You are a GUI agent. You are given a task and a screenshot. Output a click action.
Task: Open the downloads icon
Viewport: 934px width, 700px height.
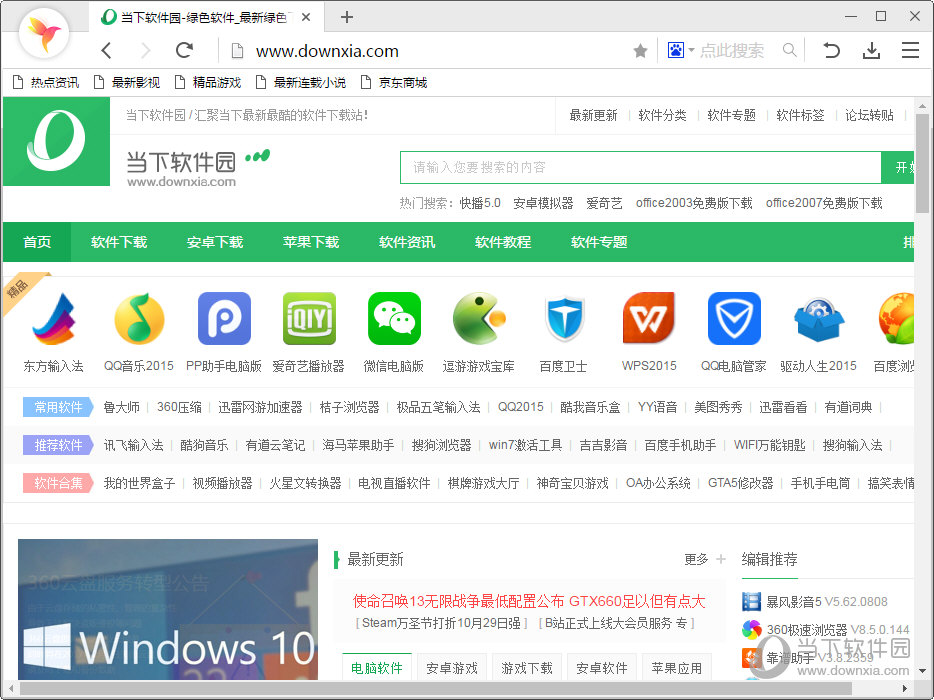871,51
